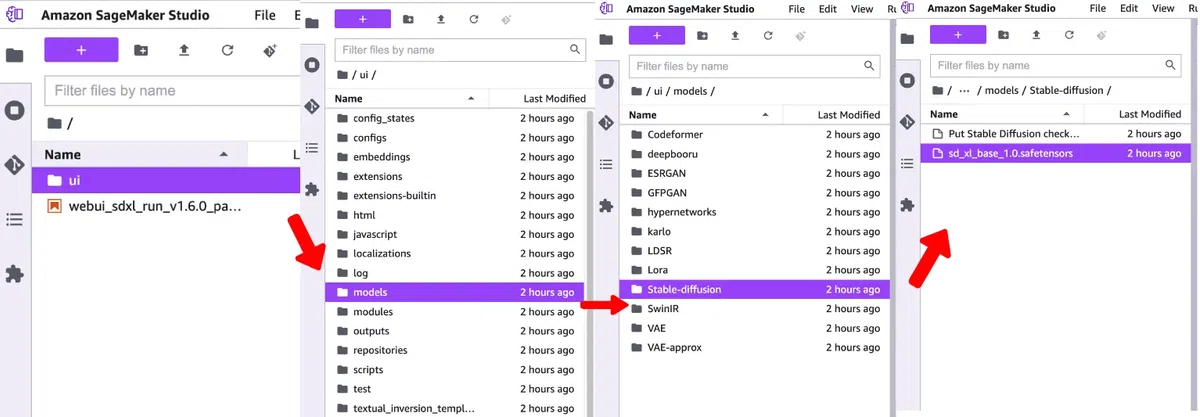Select the Stable-diffusion folder row
The width and height of the screenshot is (1200, 417).
(x=755, y=289)
